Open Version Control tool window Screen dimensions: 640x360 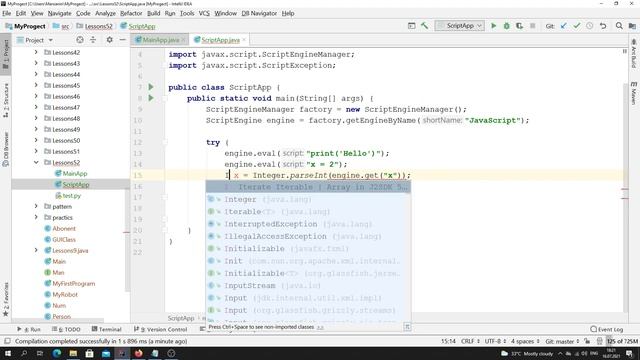point(160,329)
